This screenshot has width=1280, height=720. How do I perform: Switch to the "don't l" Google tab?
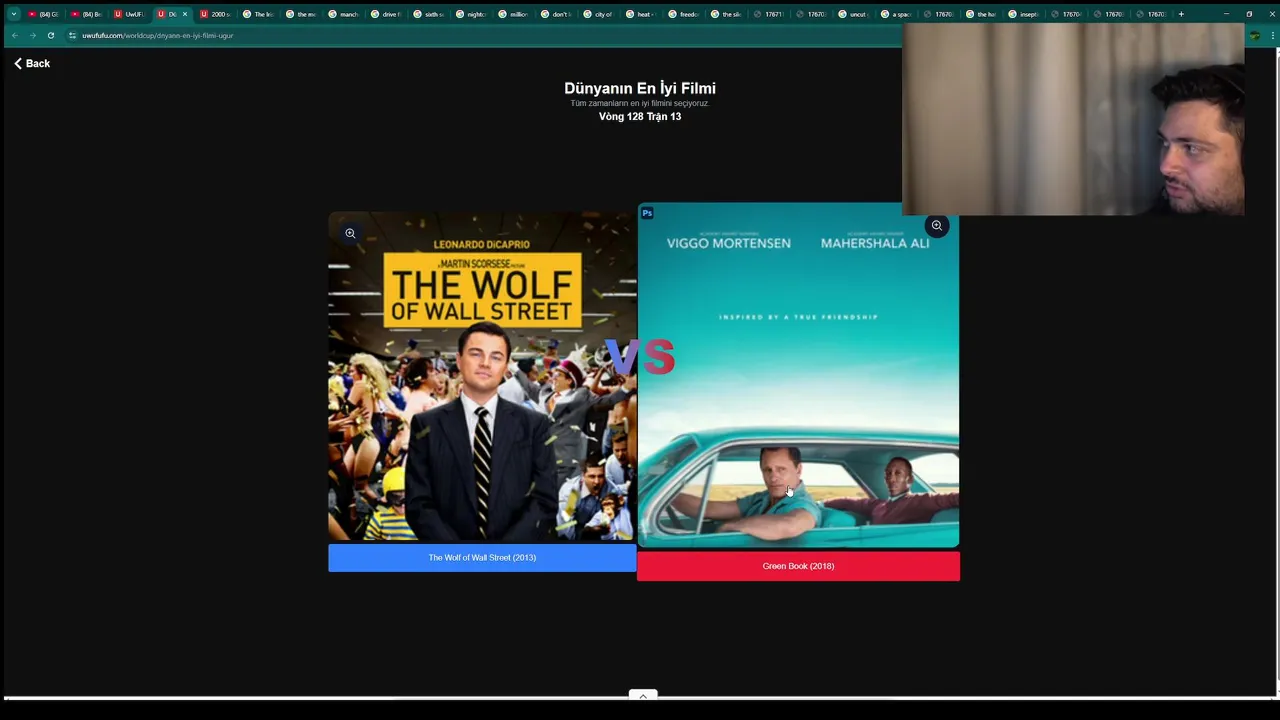[556, 14]
